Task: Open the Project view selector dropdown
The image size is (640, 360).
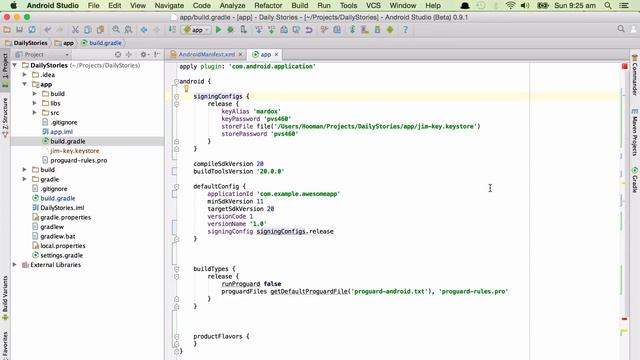Action: coord(42,54)
